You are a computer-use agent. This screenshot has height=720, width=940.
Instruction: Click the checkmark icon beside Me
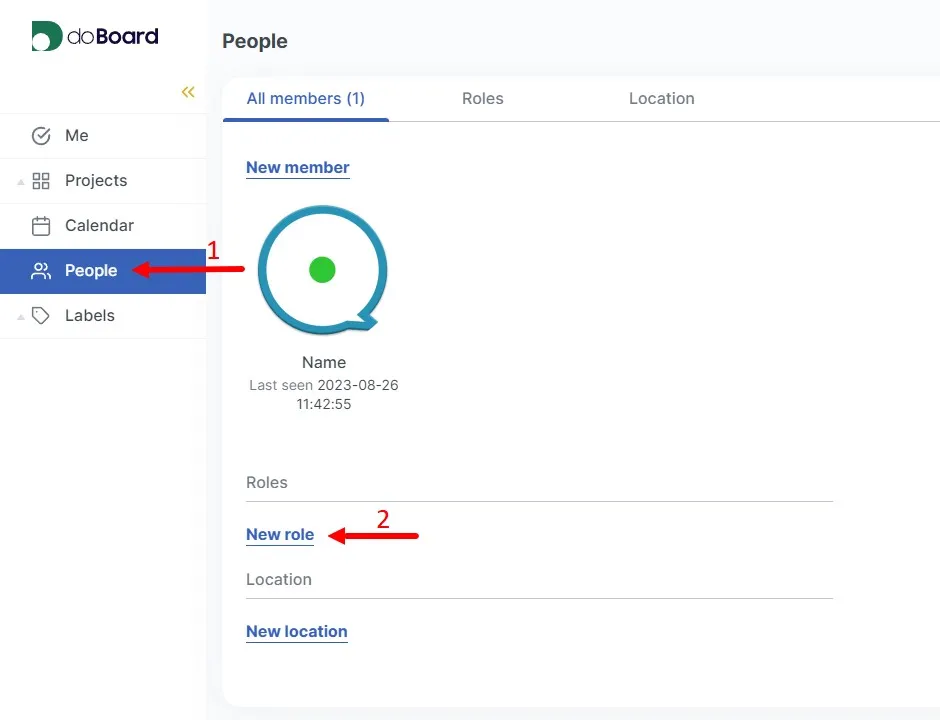pos(41,136)
